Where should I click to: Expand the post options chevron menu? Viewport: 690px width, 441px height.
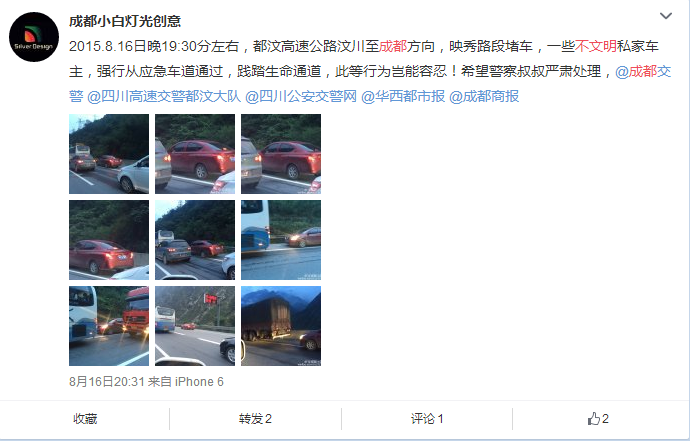(x=666, y=16)
